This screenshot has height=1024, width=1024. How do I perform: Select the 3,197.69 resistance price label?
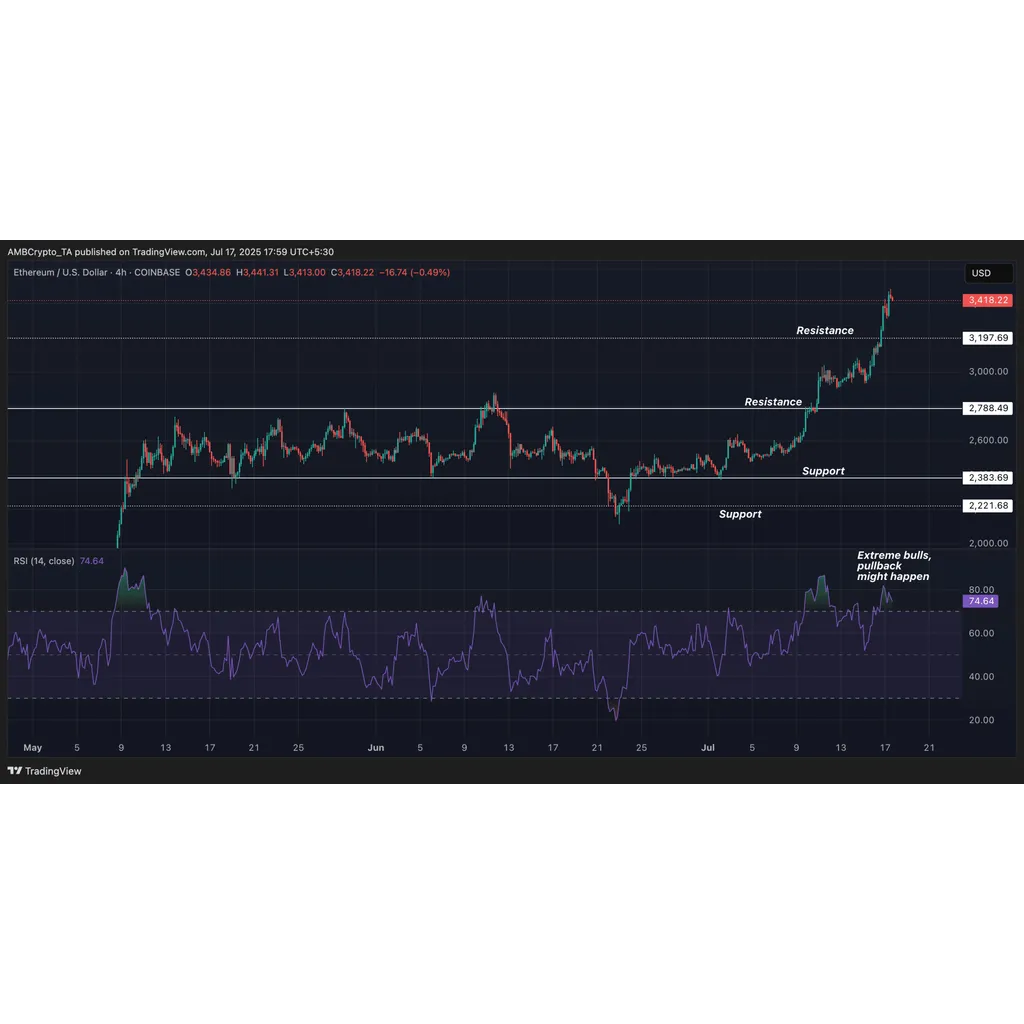point(987,338)
